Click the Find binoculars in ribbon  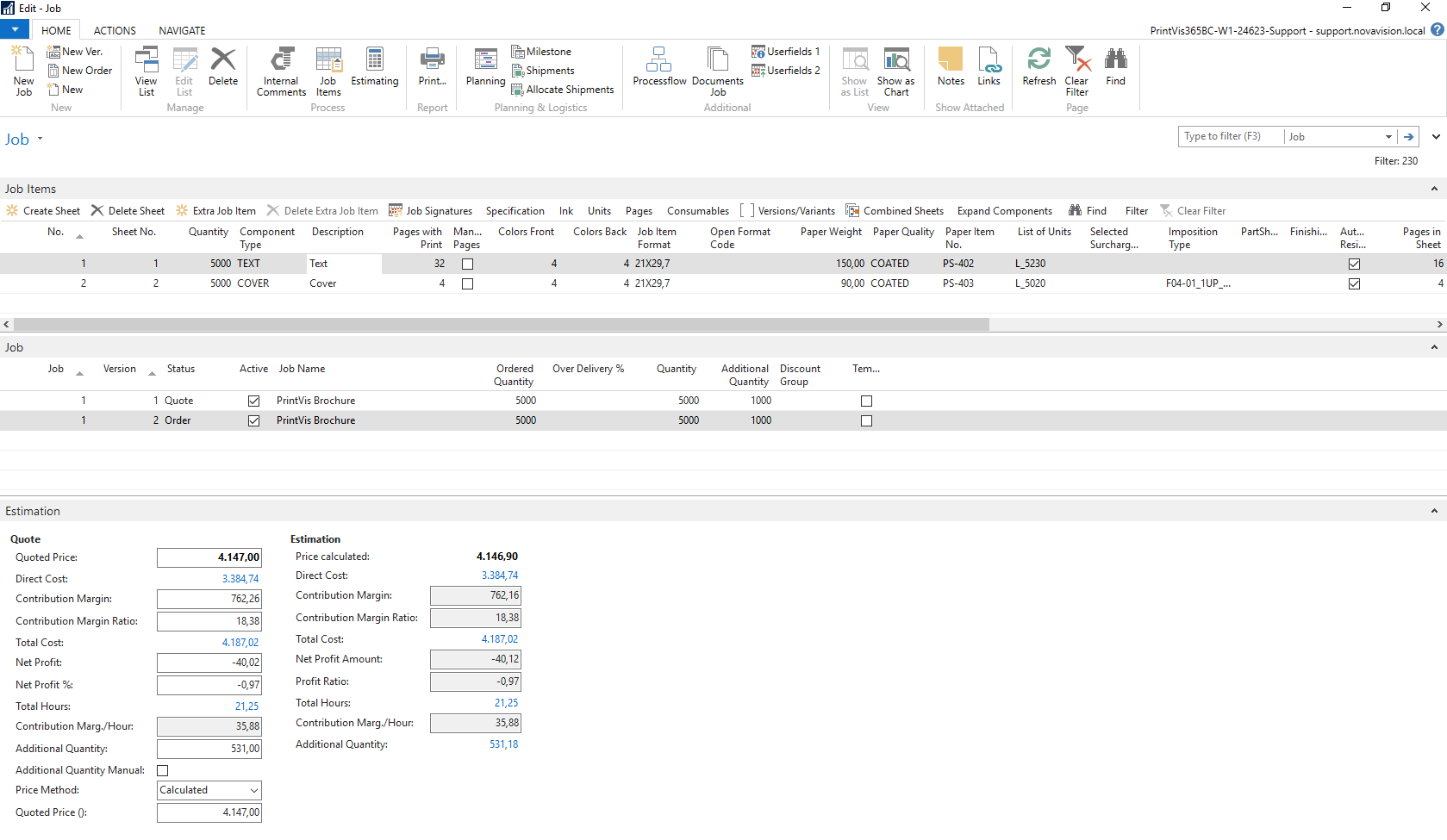pos(1115,67)
